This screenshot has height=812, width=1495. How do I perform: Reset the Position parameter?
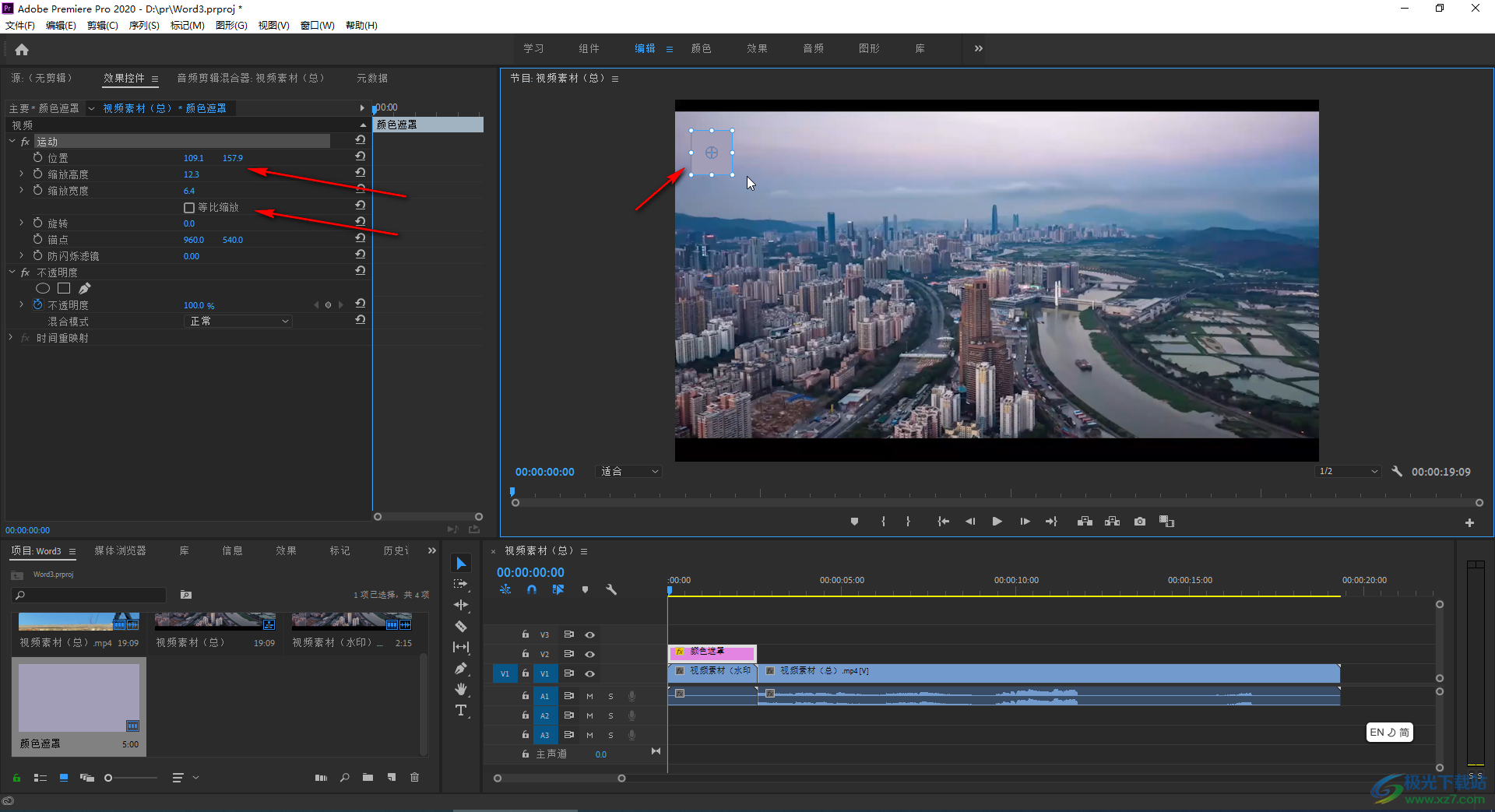(360, 156)
